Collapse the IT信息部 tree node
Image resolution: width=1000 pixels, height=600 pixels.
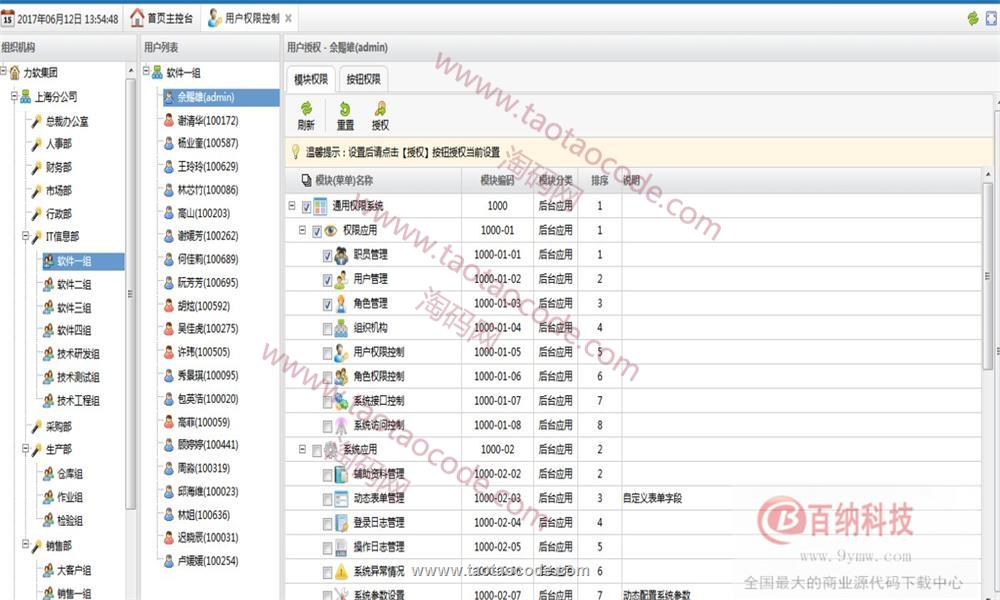pyautogui.click(x=24, y=237)
